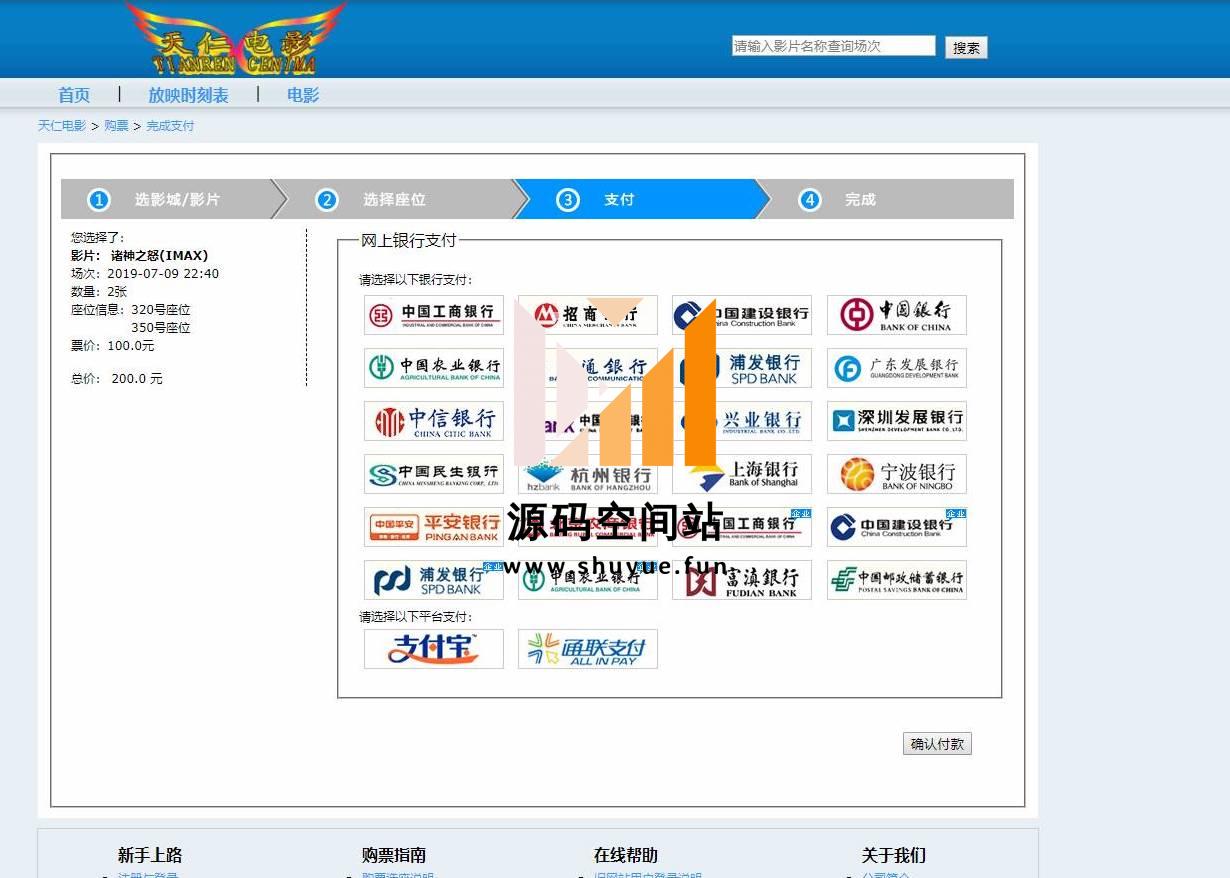1230x878 pixels.
Task: Pick the personal 浦发银行 SPD Bank logo
Action: click(742, 368)
